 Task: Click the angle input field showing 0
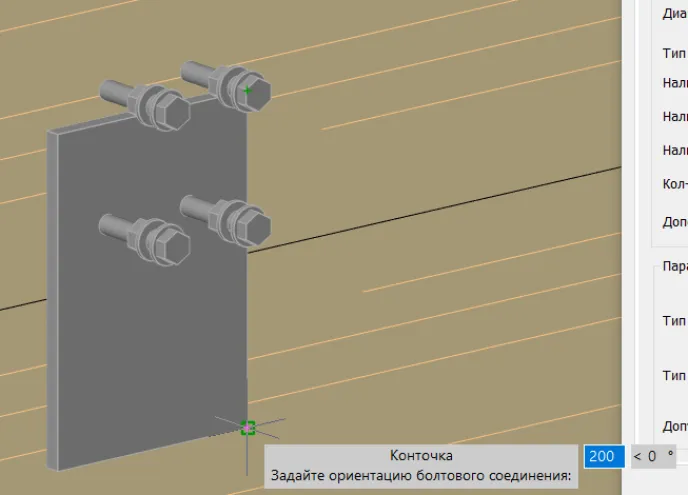pos(652,456)
